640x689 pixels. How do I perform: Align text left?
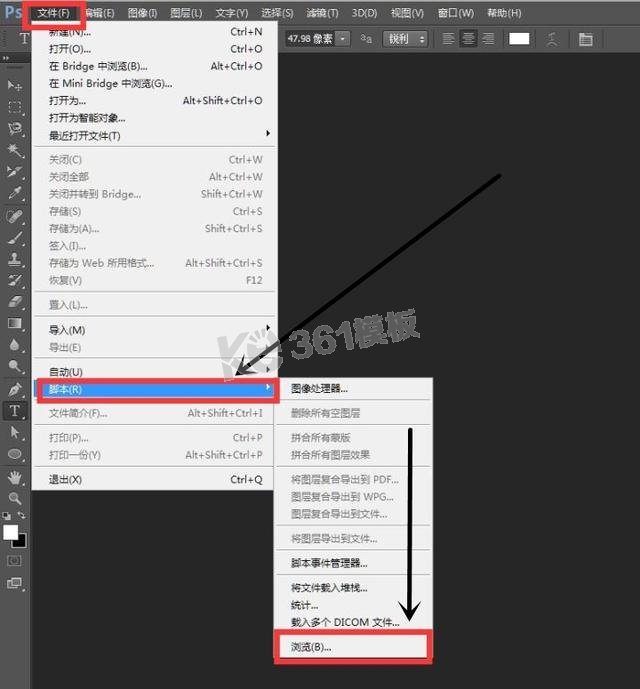pyautogui.click(x=448, y=39)
